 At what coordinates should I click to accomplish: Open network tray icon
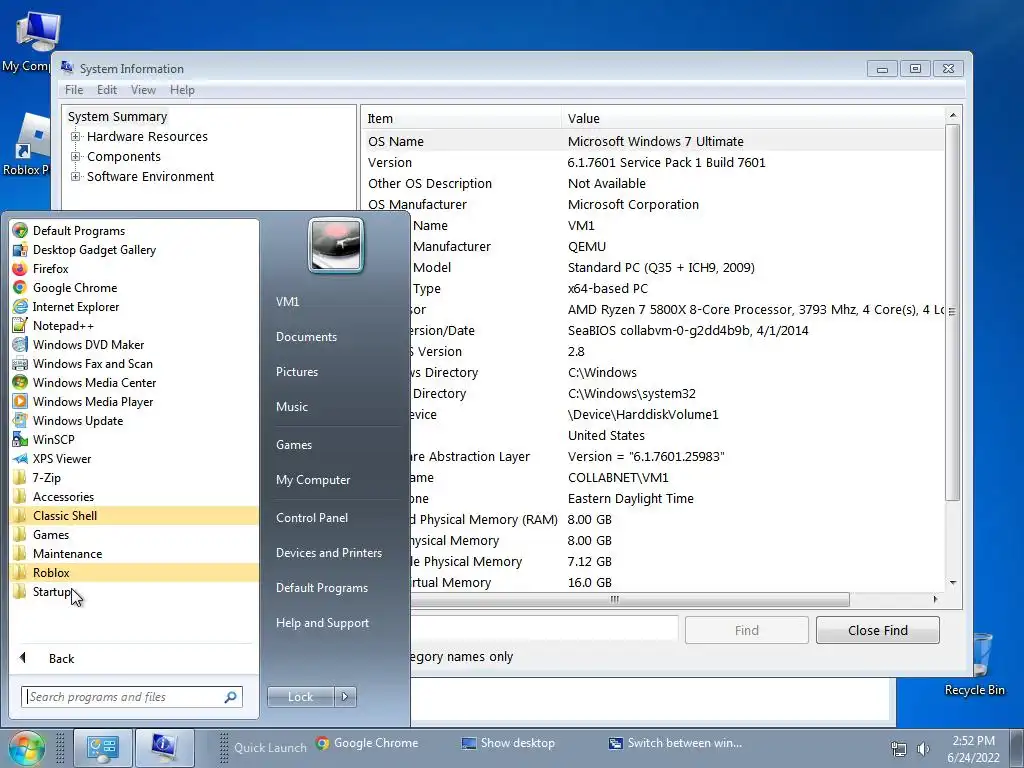[x=899, y=748]
